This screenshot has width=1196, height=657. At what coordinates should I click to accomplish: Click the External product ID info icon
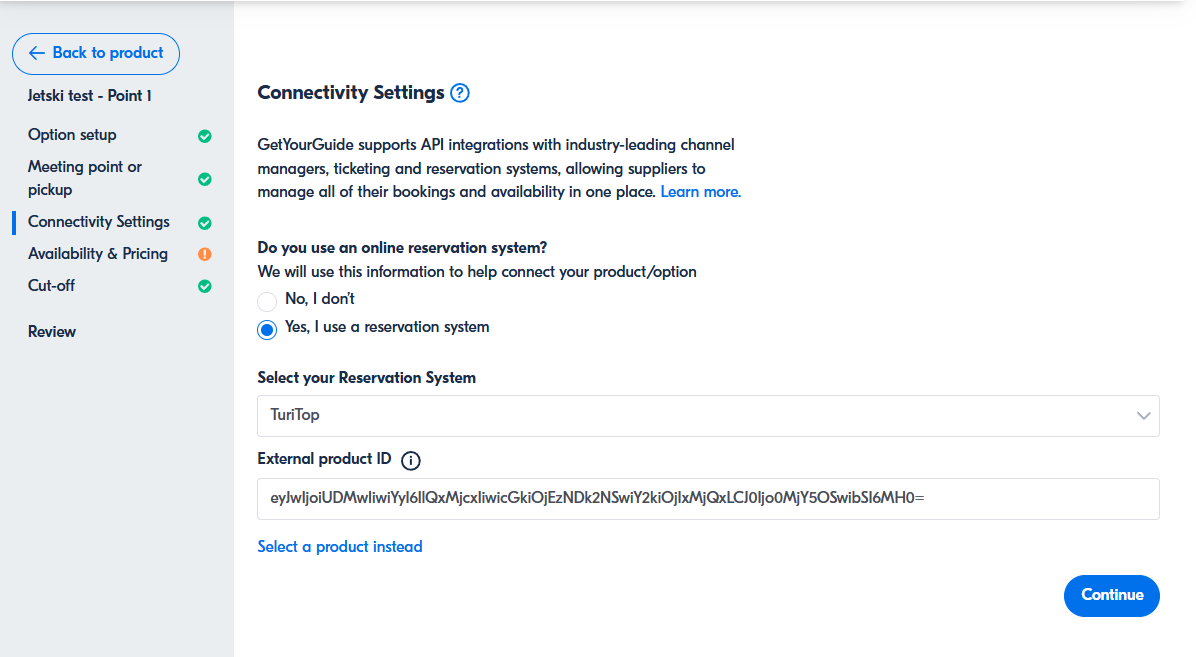click(411, 460)
